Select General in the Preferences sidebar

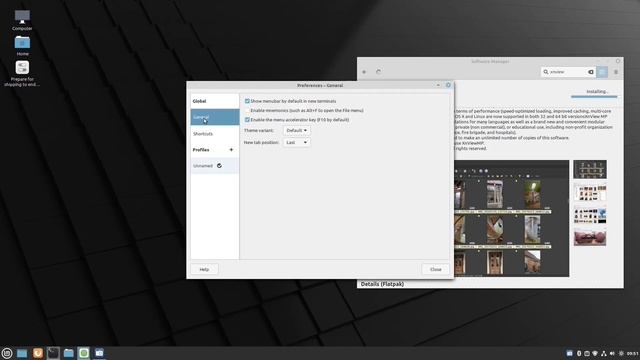point(215,117)
